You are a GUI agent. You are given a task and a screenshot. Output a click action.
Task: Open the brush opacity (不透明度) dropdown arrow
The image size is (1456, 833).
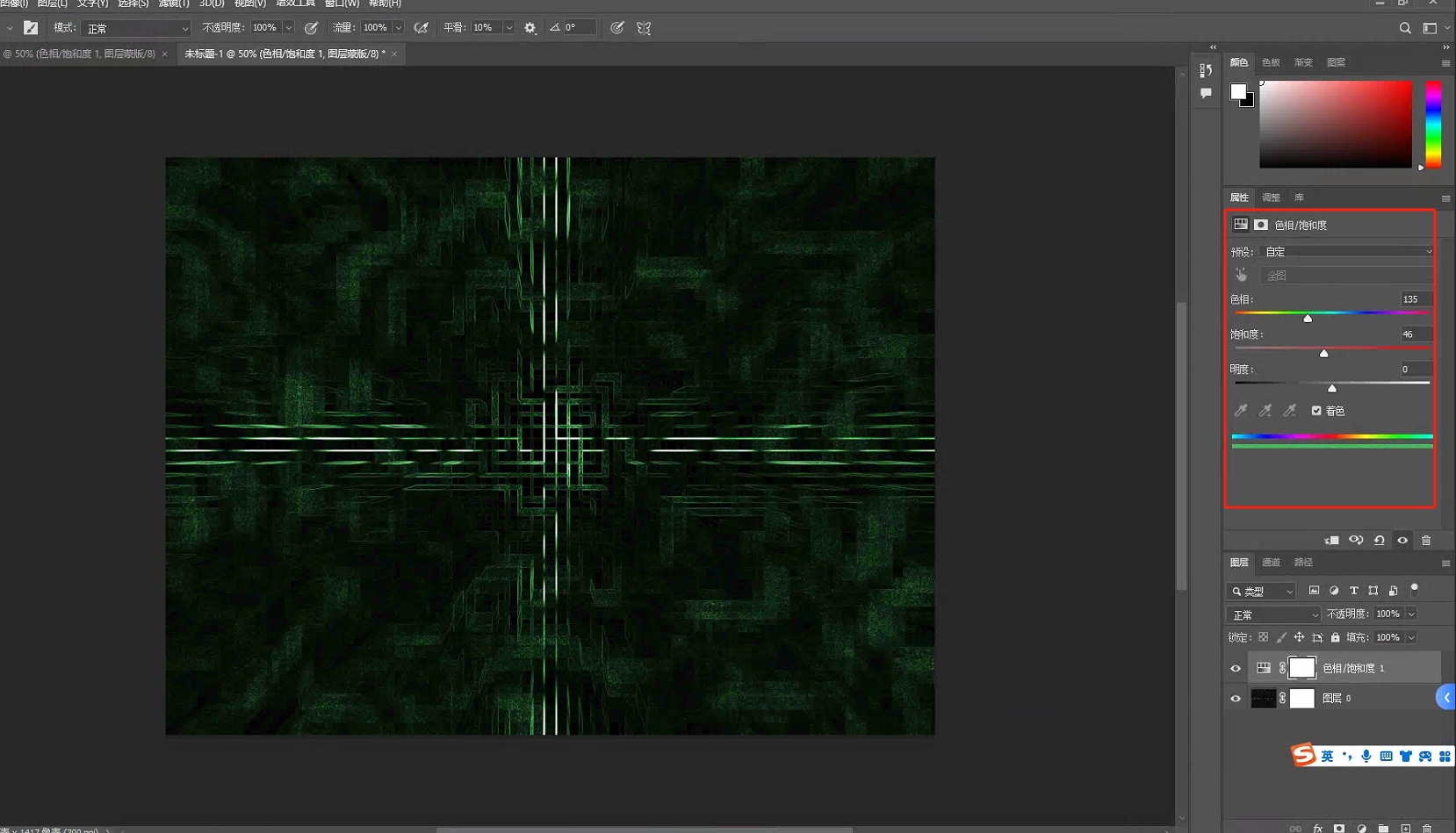tap(288, 28)
